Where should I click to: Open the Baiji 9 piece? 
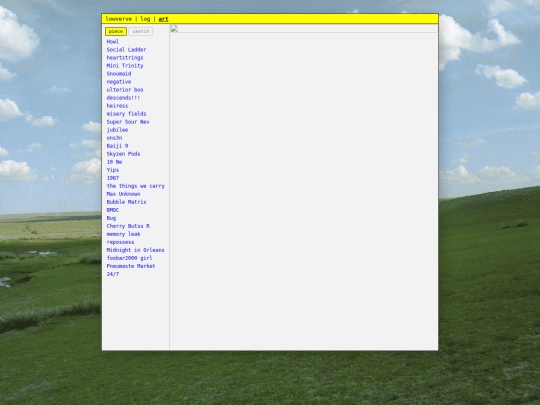pos(117,146)
